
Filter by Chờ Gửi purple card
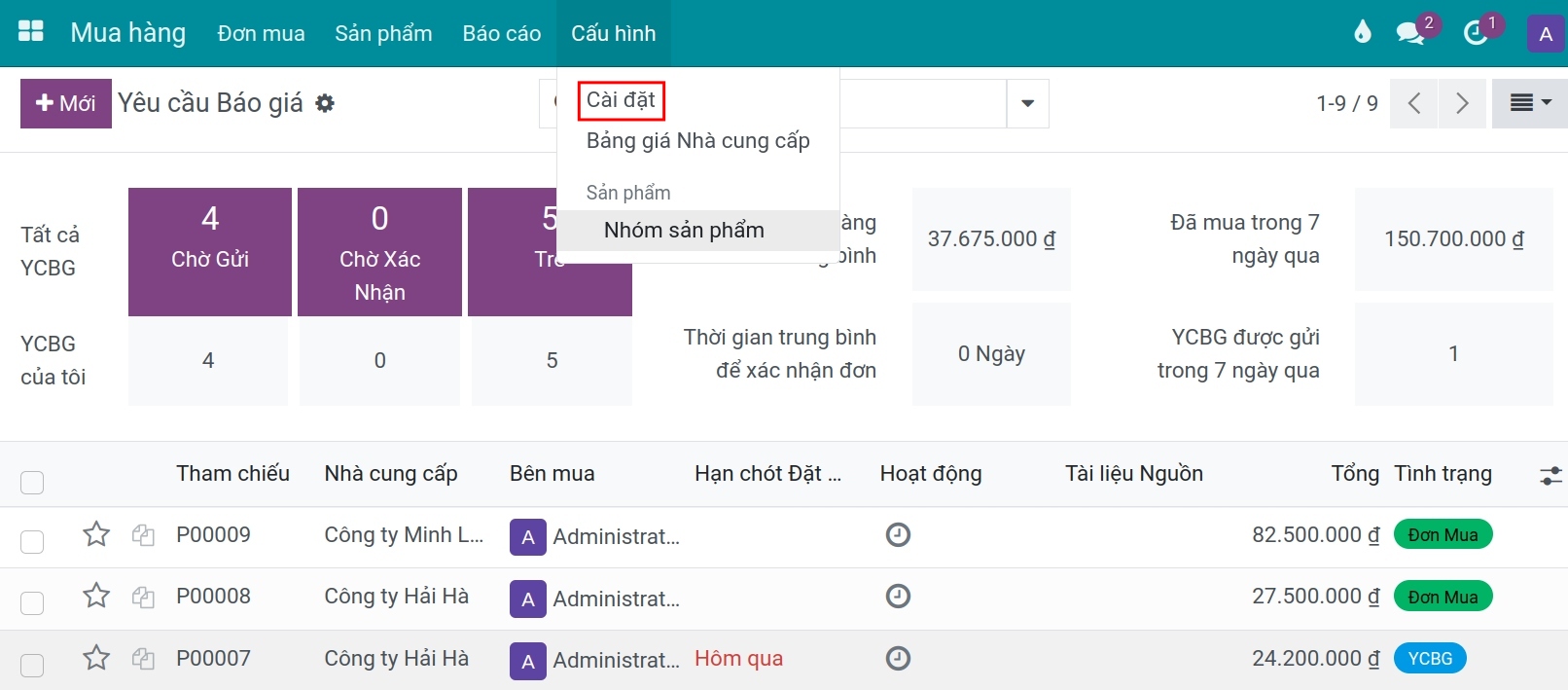210,252
